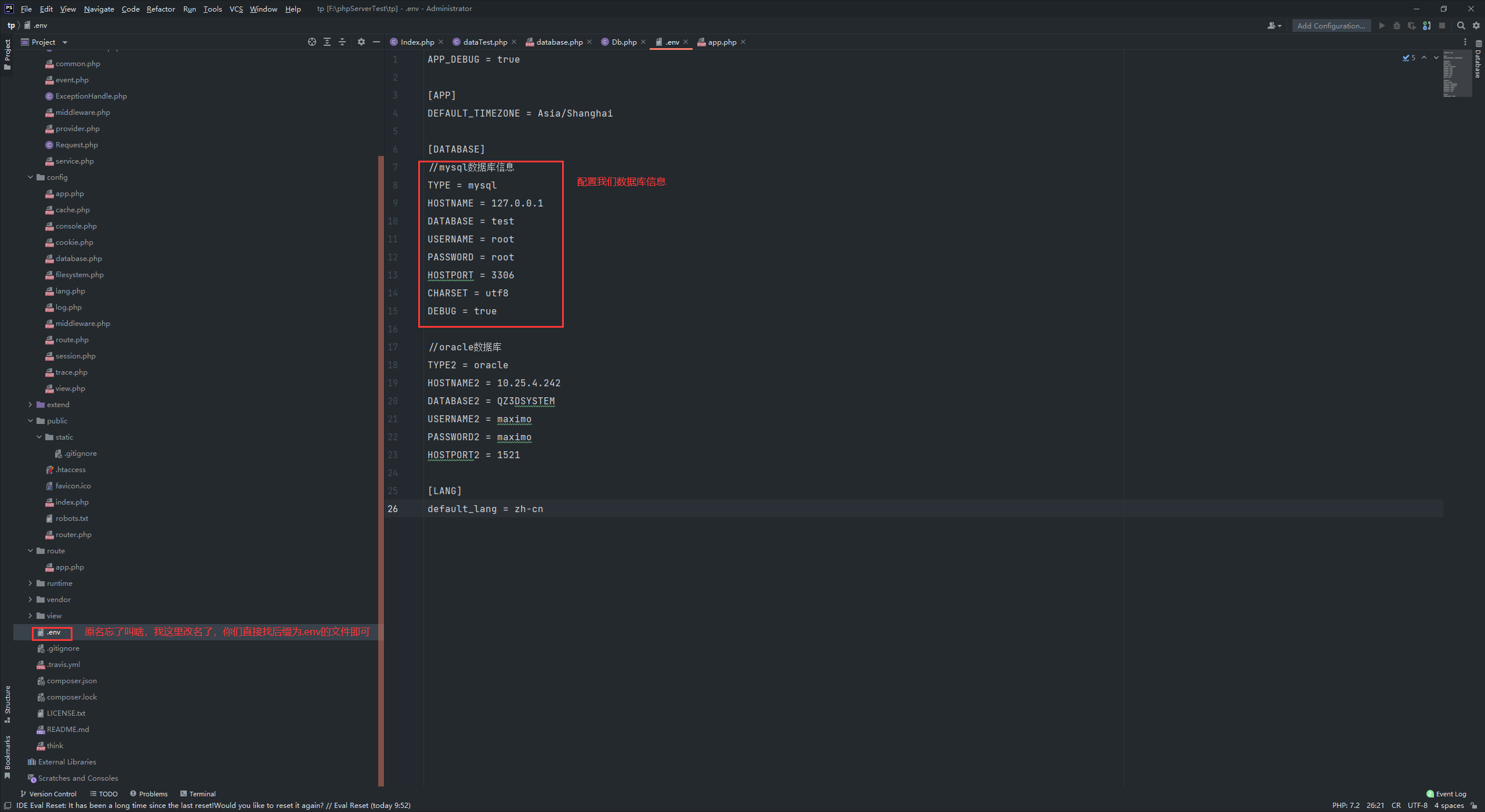Click Add Configuration in the toolbar
Screen dimensions: 1485x812
tap(1331, 26)
